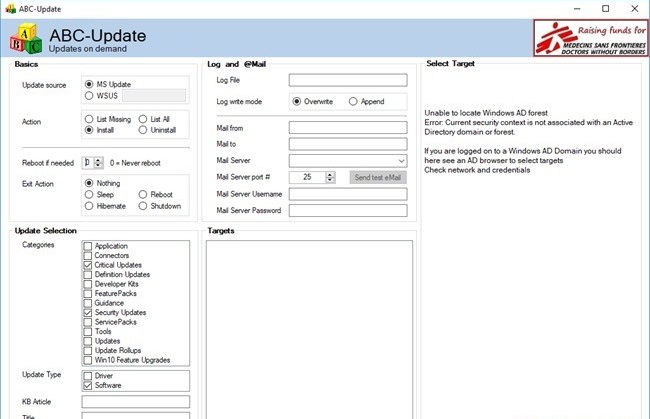Viewport: 650px width, 419px height.
Task: Uncheck the Critical Updates category
Action: click(x=88, y=265)
